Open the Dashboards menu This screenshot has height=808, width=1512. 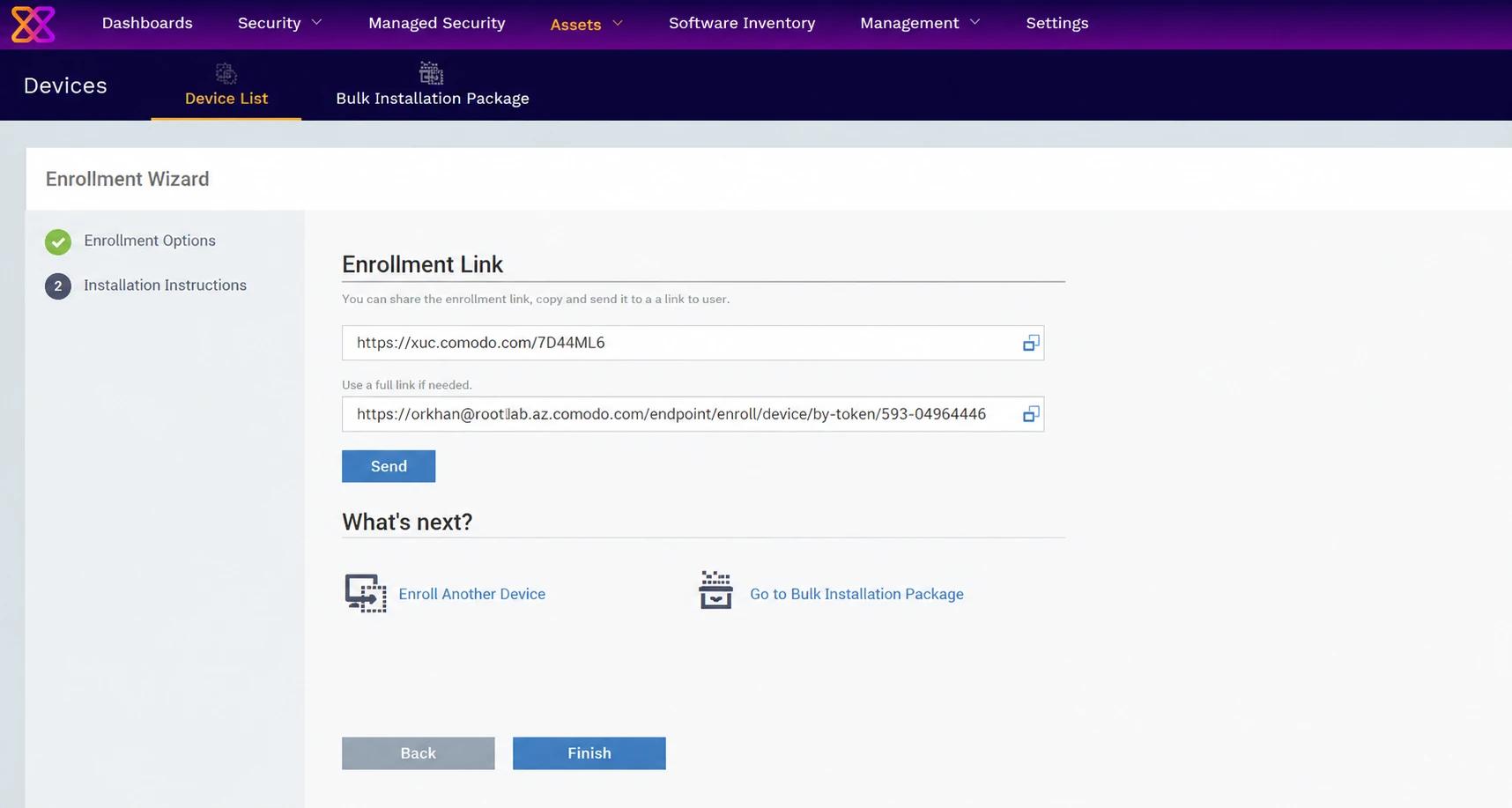[x=147, y=23]
